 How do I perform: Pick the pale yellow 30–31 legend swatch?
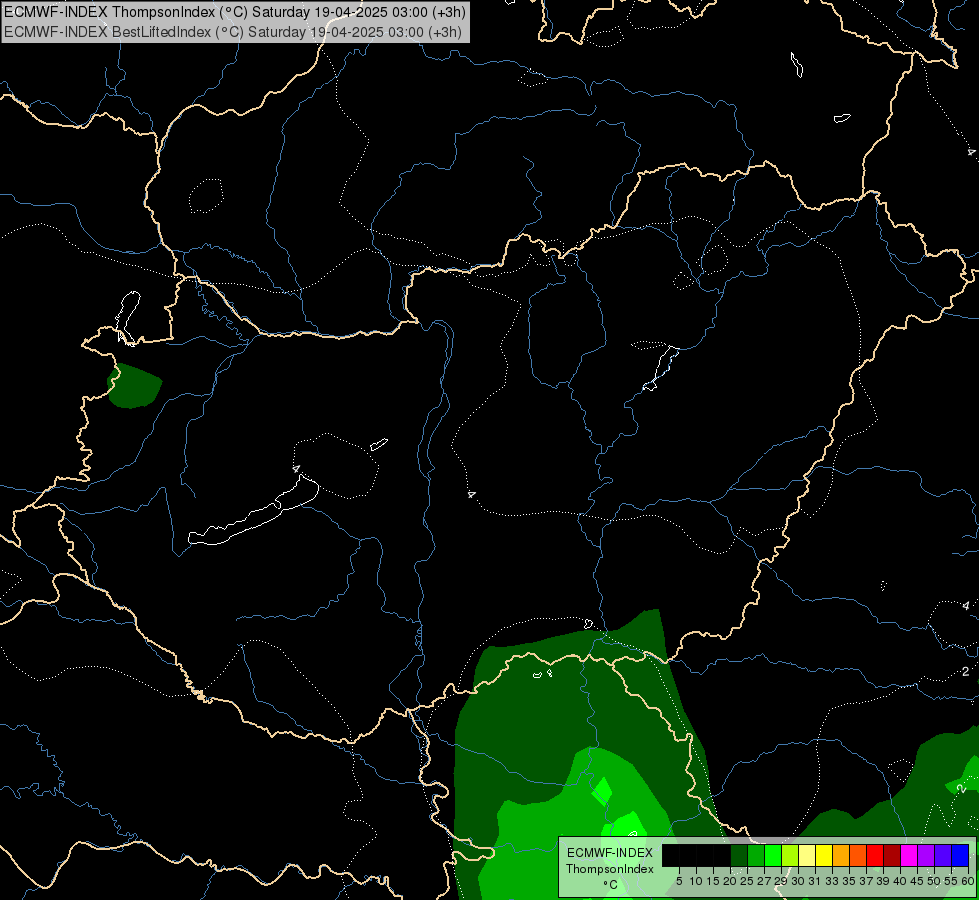pyautogui.click(x=807, y=856)
